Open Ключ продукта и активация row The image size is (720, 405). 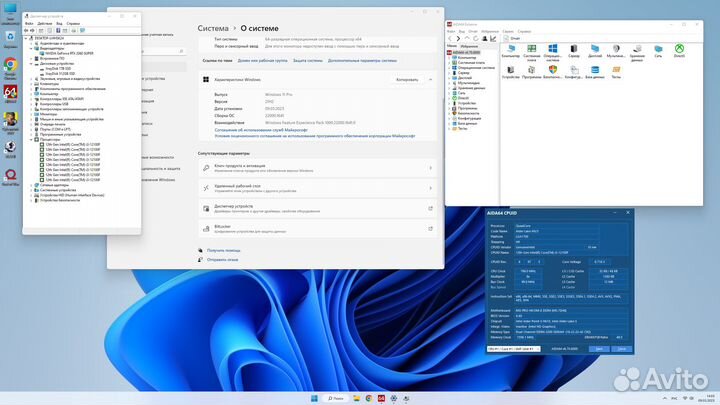[x=318, y=168]
